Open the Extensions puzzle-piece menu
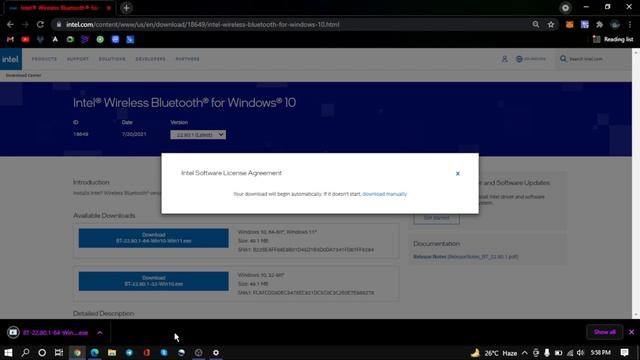The image size is (640, 360). [x=600, y=24]
